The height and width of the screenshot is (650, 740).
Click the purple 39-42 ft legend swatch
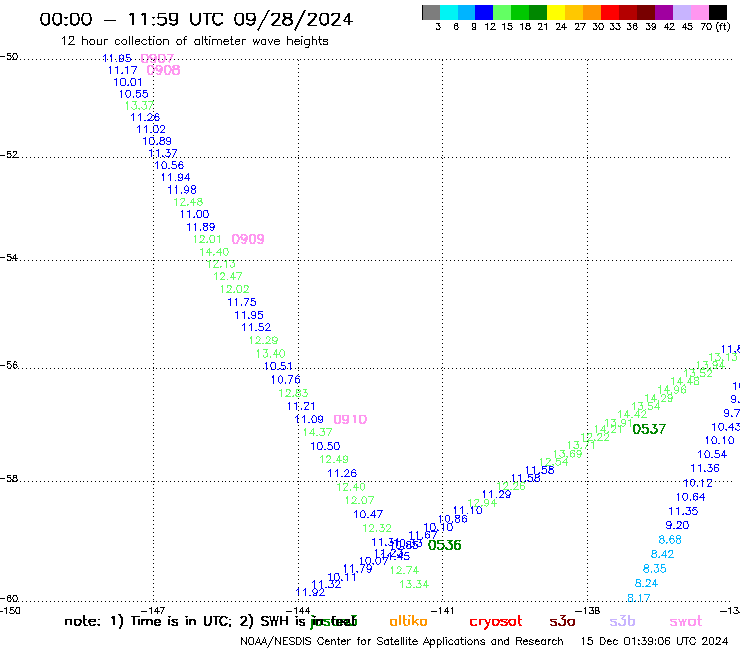coord(664,12)
